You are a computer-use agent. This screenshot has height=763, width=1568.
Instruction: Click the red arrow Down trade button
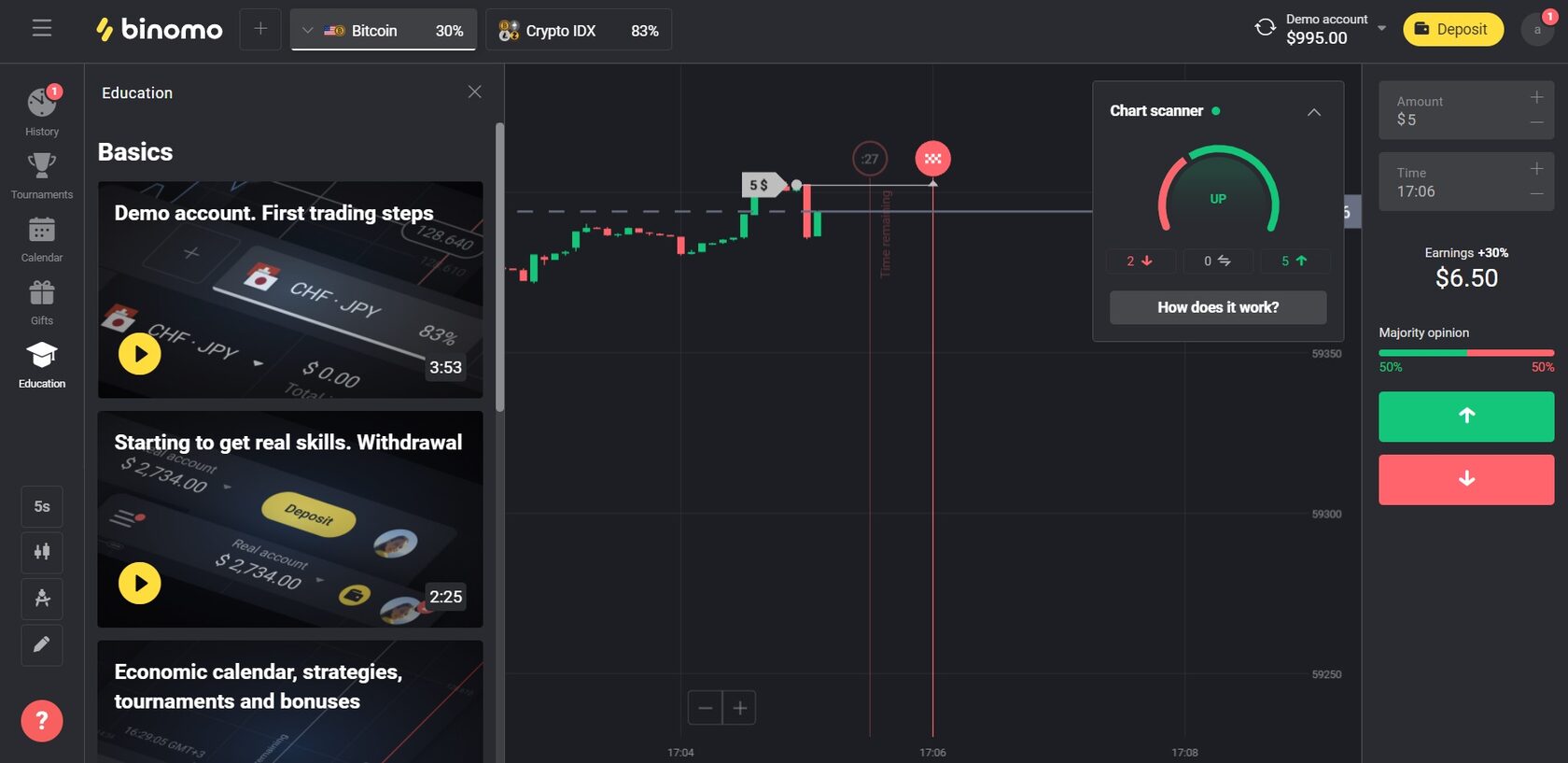click(1465, 479)
